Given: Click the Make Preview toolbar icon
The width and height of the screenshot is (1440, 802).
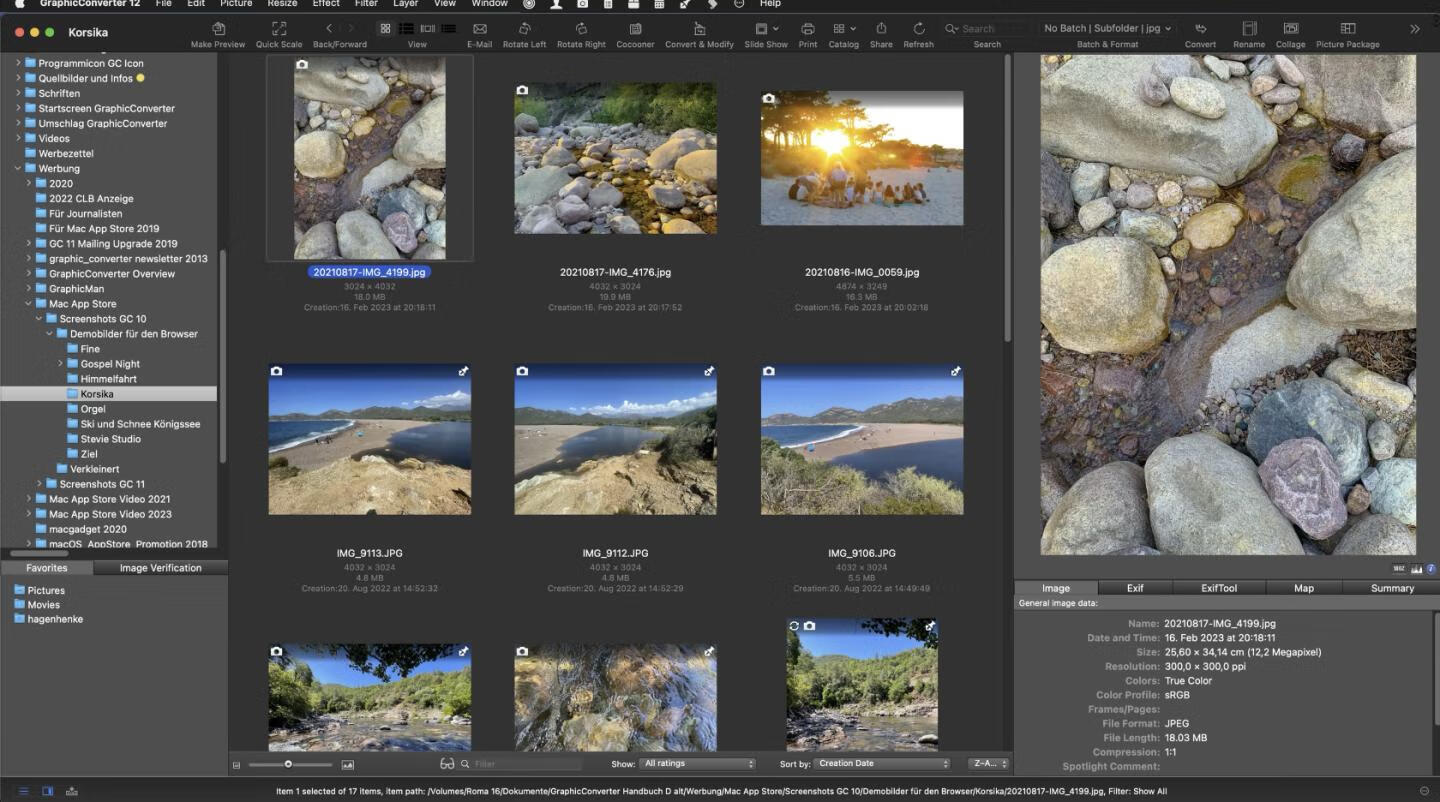Looking at the screenshot, I should 217,29.
